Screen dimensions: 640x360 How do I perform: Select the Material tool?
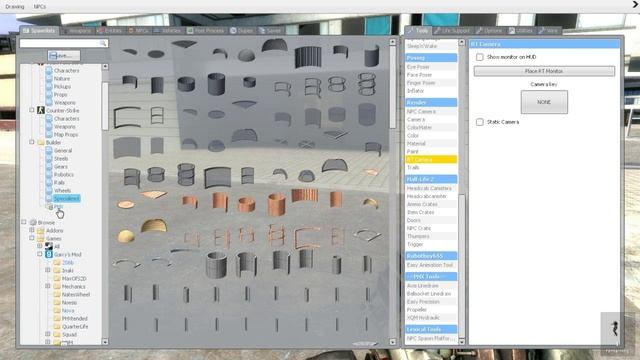coord(431,144)
